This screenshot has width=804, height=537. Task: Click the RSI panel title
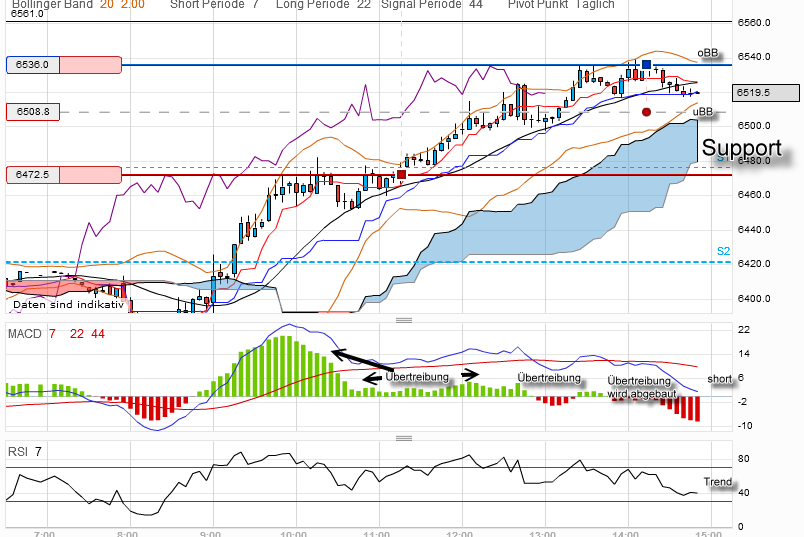[x=18, y=452]
